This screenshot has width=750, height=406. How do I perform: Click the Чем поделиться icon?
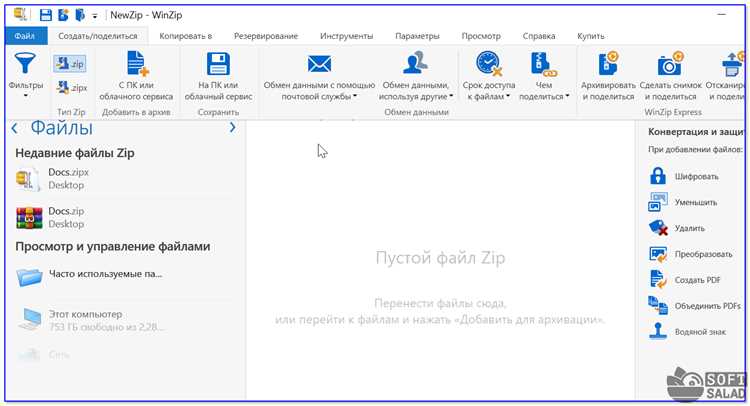tap(544, 64)
